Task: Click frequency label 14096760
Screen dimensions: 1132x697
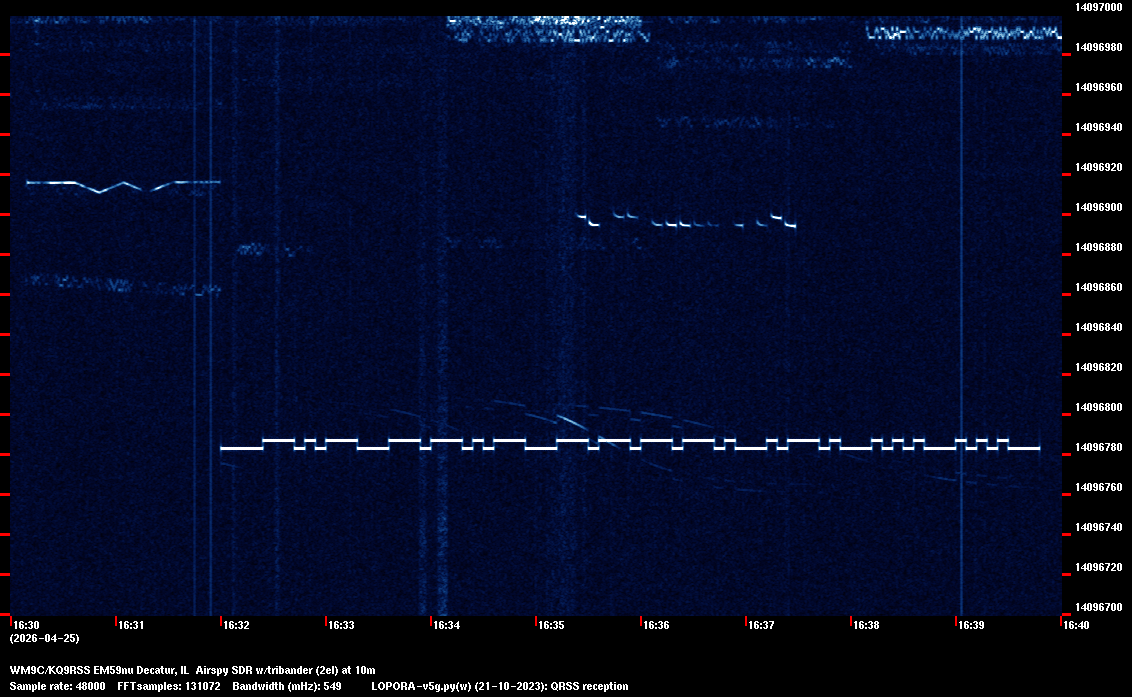Action: click(x=1099, y=488)
